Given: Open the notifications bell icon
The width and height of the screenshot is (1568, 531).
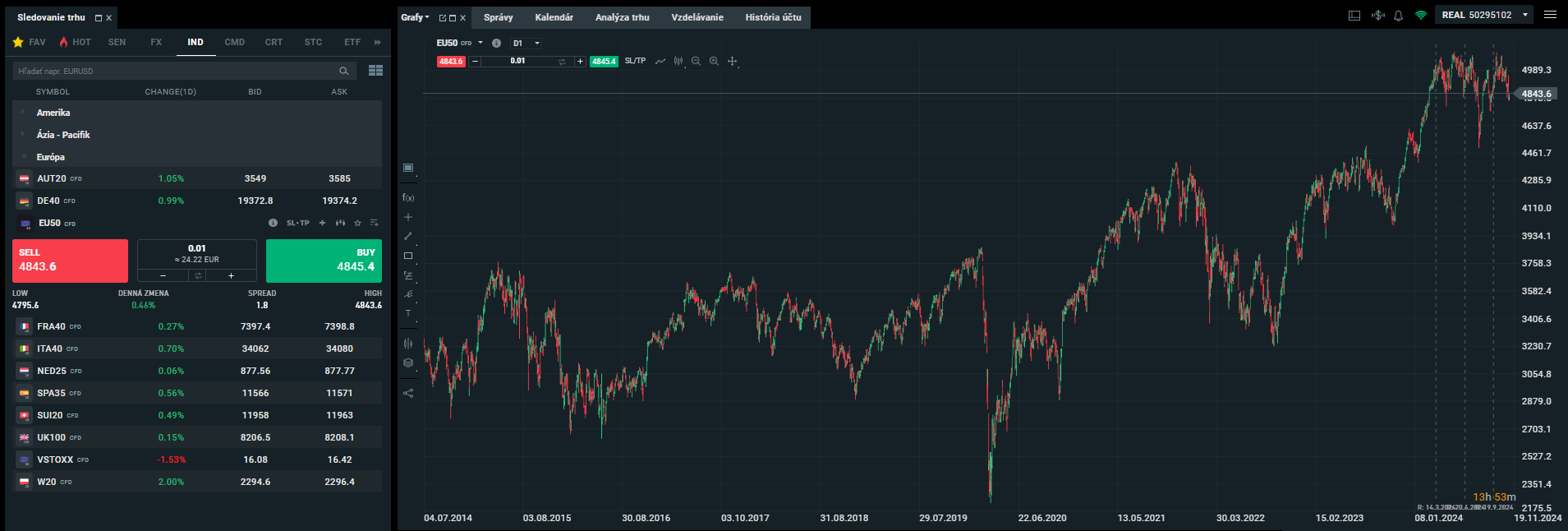Looking at the screenshot, I should (x=1398, y=16).
